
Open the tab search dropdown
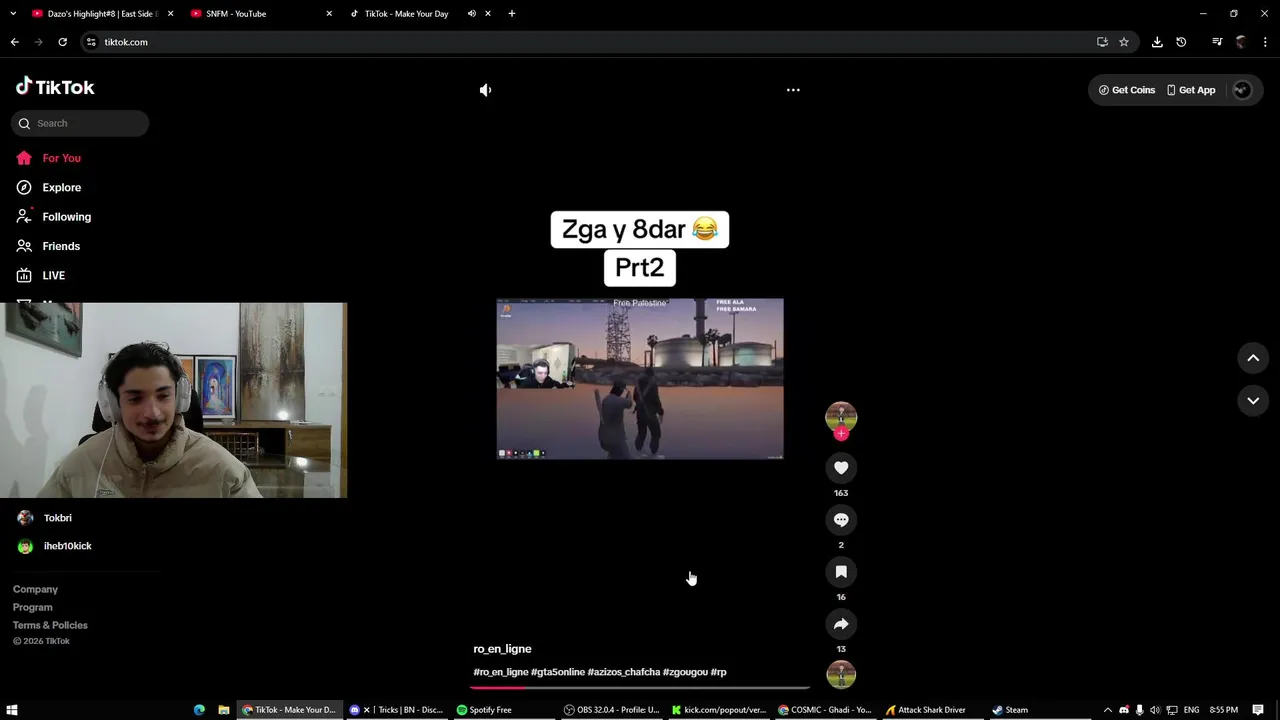pos(13,14)
